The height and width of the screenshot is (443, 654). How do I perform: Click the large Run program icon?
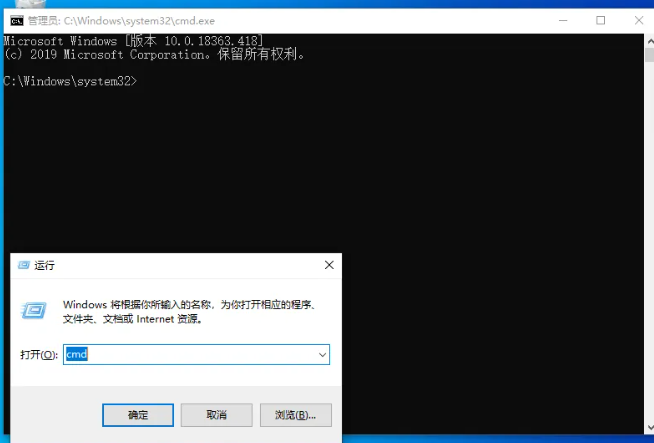coord(34,310)
